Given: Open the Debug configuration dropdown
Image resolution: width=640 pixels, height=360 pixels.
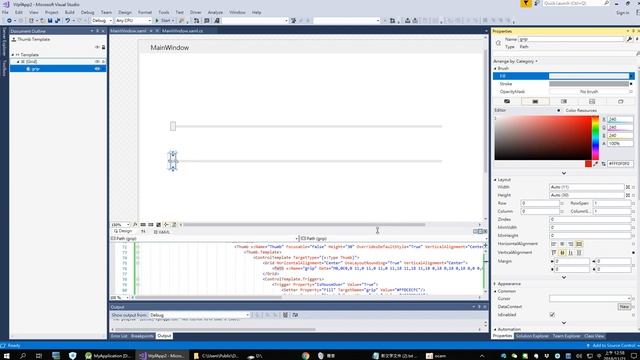Looking at the screenshot, I should 102,20.
